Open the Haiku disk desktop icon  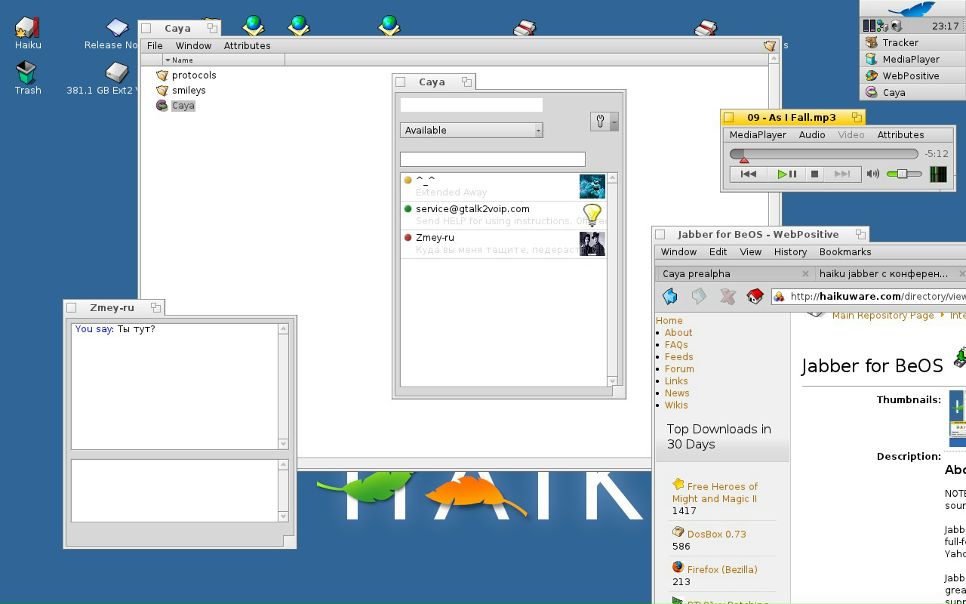(x=27, y=27)
